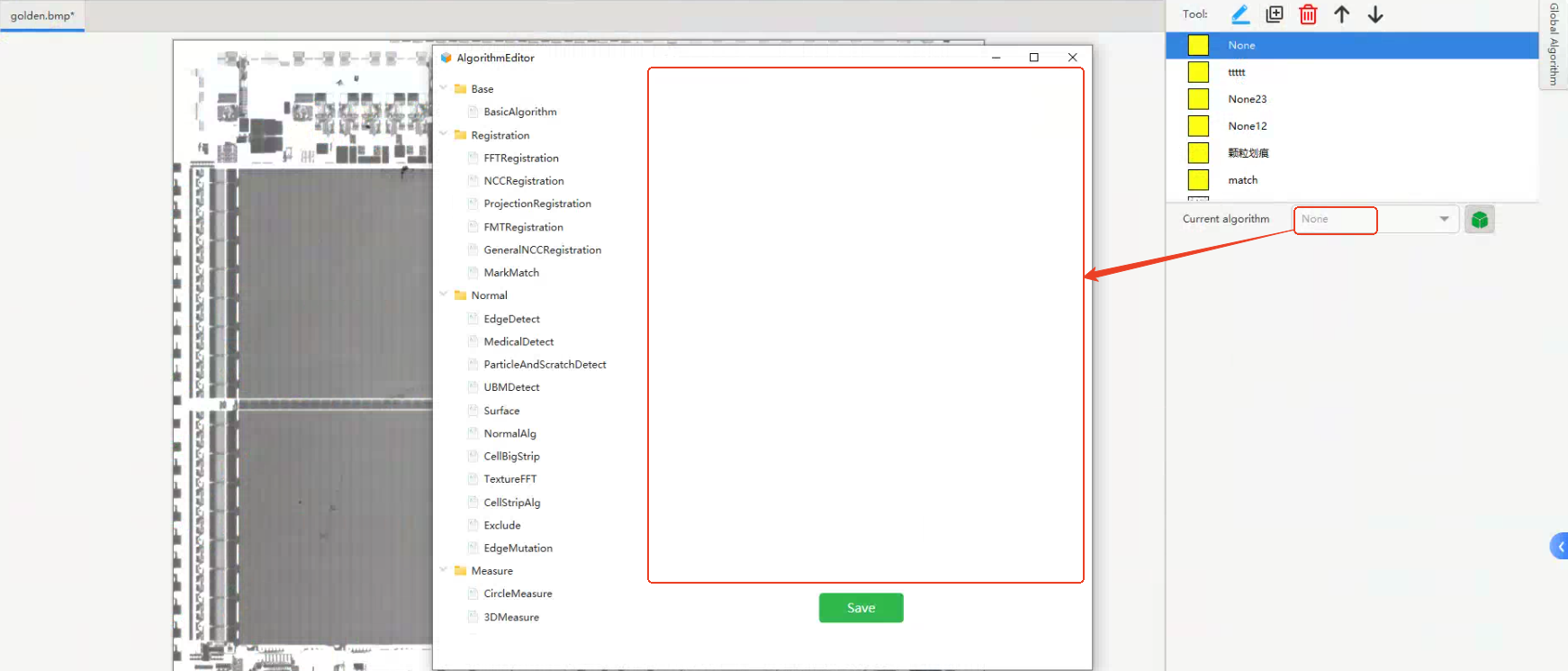Click yellow swatch of ttttt row

click(x=1198, y=72)
